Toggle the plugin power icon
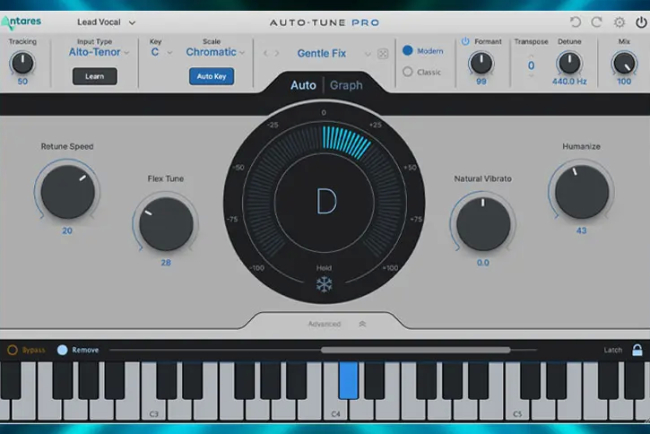The image size is (650, 434). [x=641, y=22]
